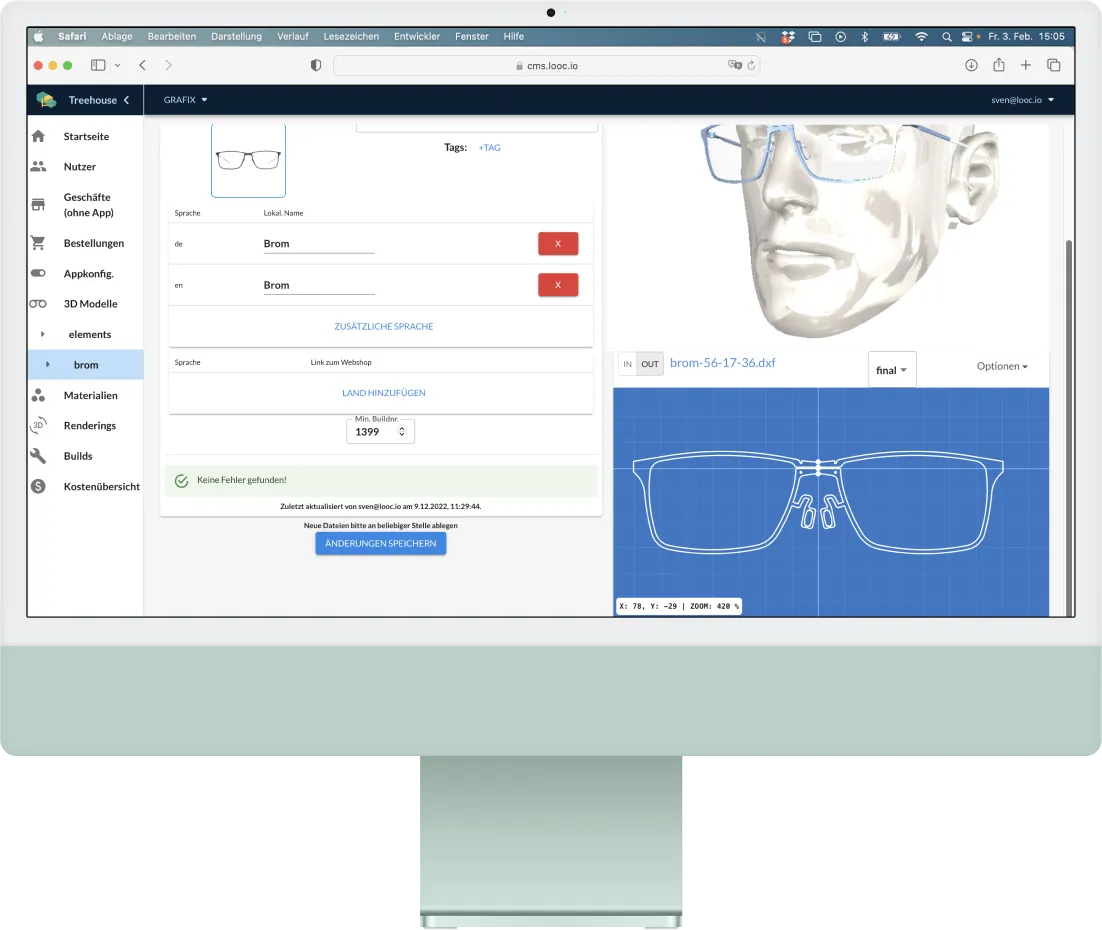Viewport: 1102px width, 930px height.
Task: Add a tag with +TAG
Action: click(490, 148)
